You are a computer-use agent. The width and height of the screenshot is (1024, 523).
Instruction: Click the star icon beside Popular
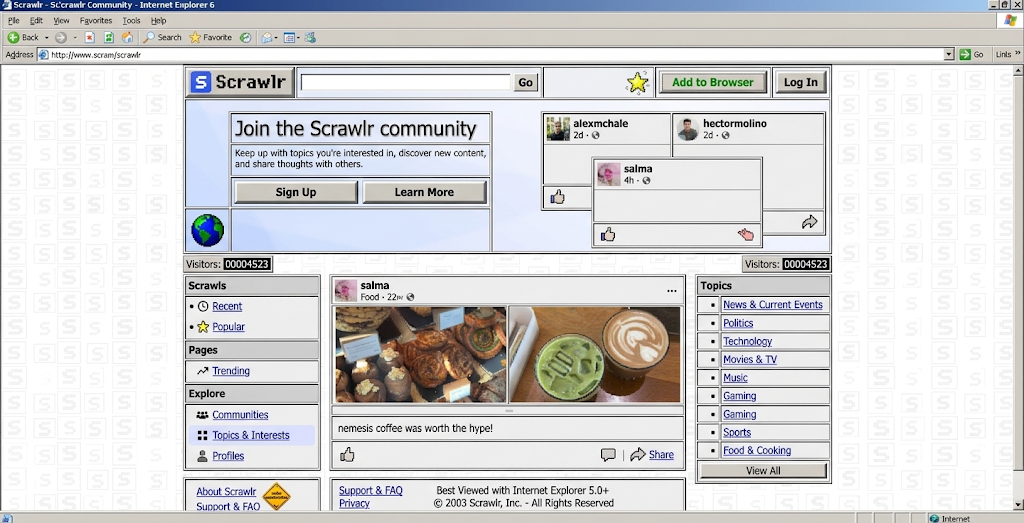tap(203, 326)
